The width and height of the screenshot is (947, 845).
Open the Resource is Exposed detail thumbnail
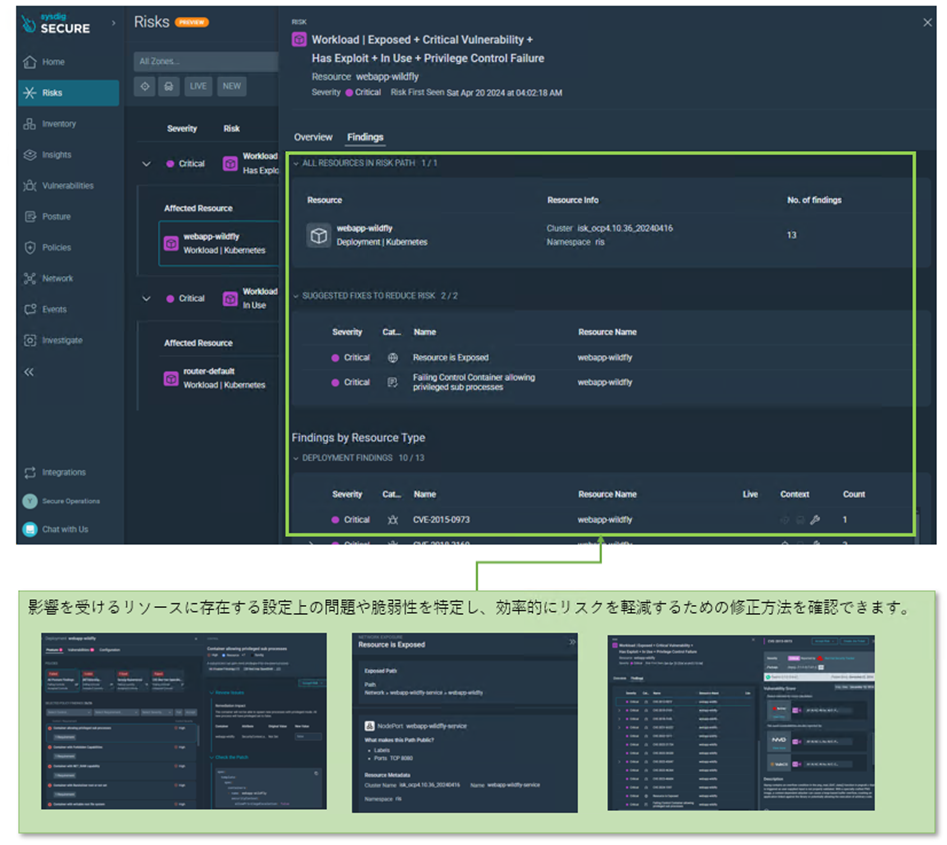click(466, 720)
